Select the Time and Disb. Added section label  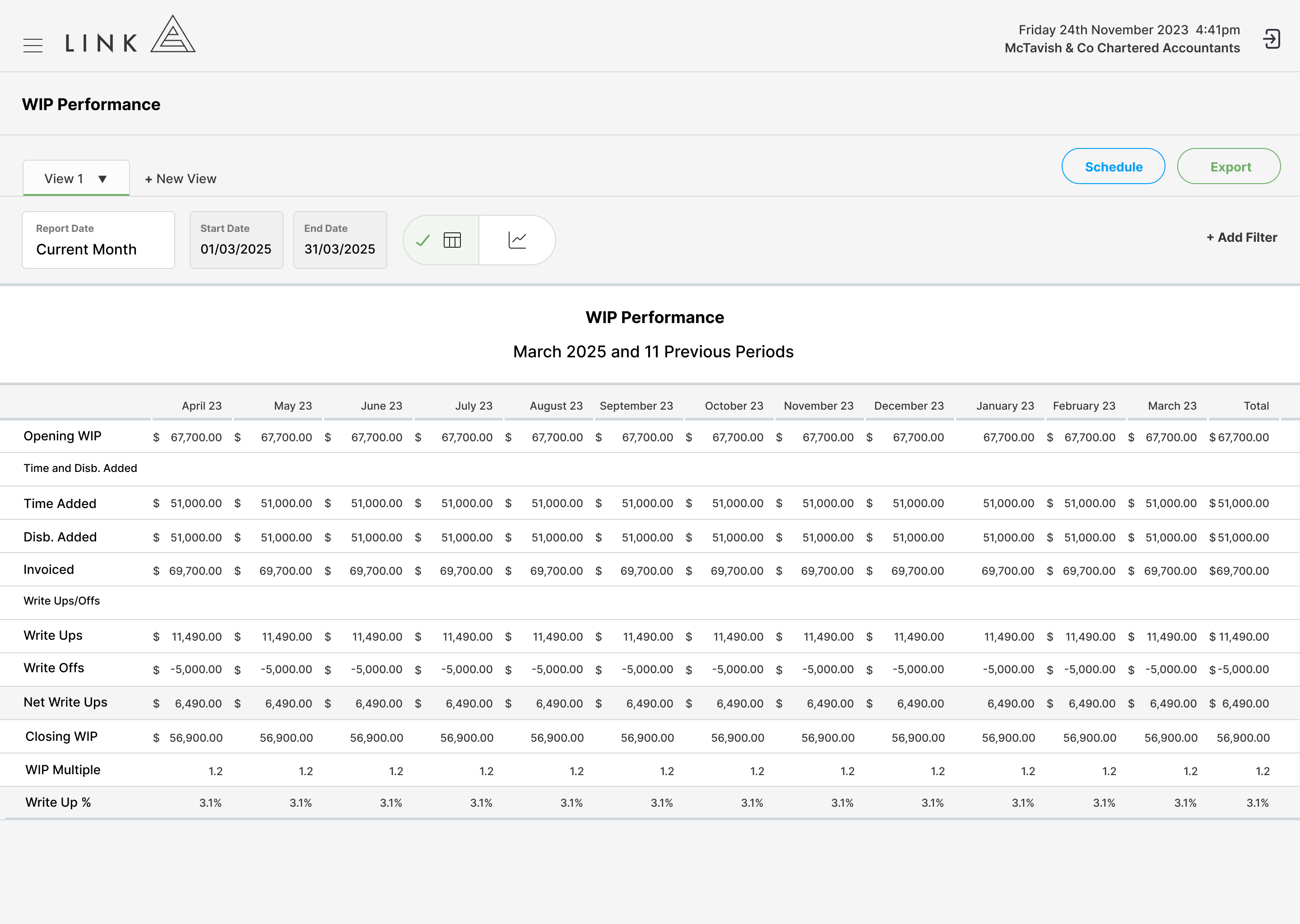[x=80, y=468]
